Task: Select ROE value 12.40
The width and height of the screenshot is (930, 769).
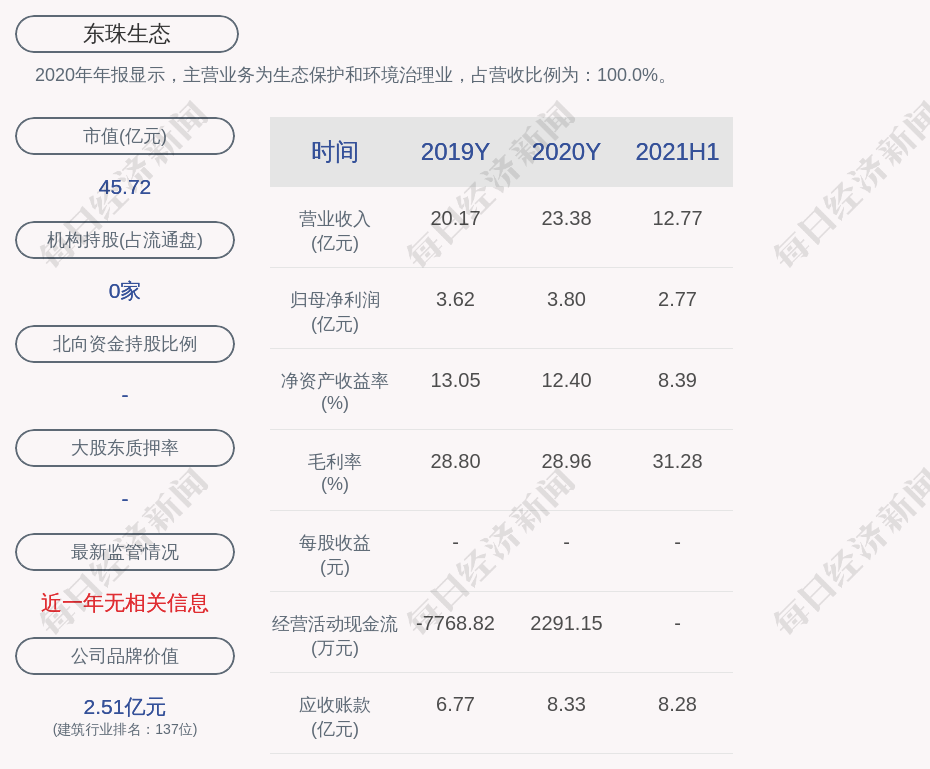Action: (566, 380)
